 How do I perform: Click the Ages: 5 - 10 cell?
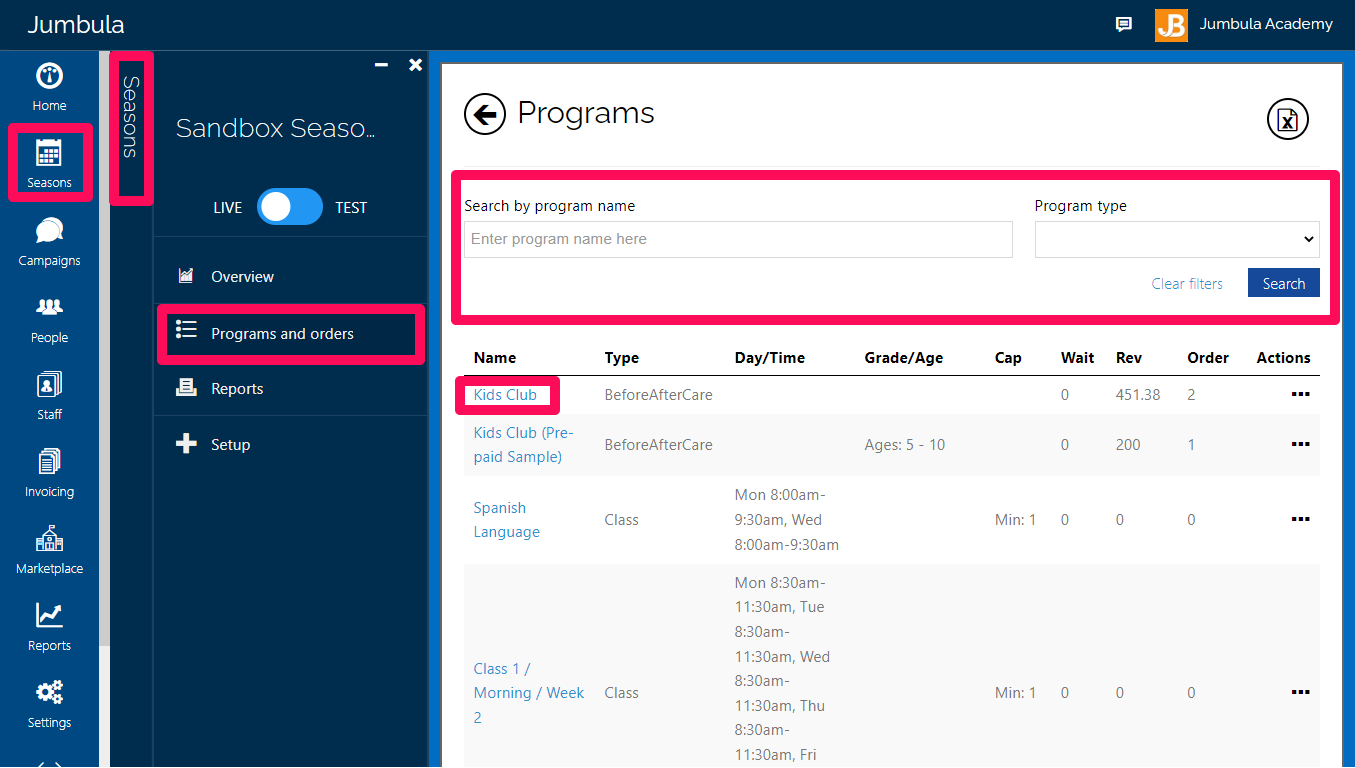point(904,444)
